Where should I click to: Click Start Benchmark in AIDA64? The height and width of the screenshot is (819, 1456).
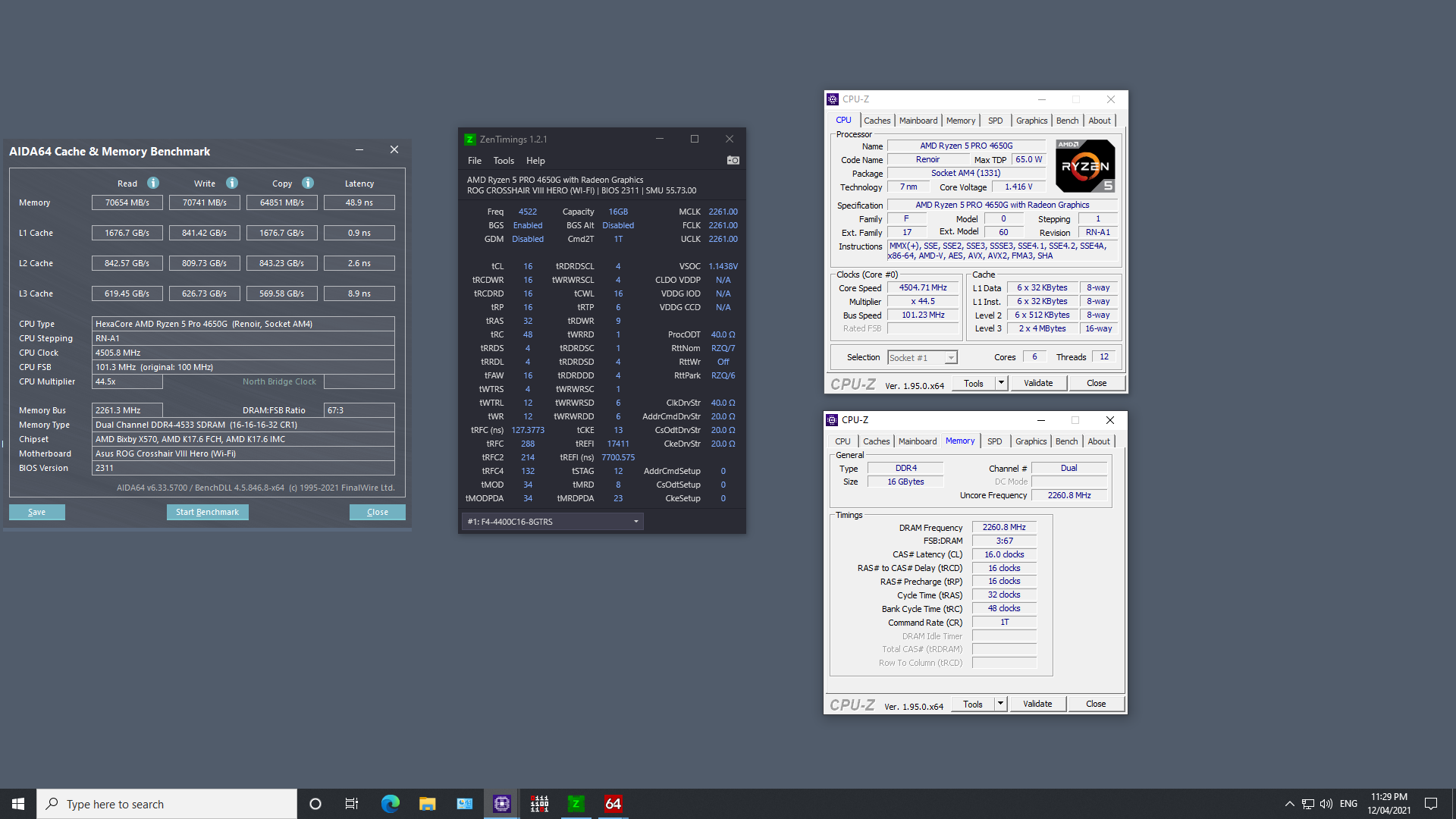(207, 512)
